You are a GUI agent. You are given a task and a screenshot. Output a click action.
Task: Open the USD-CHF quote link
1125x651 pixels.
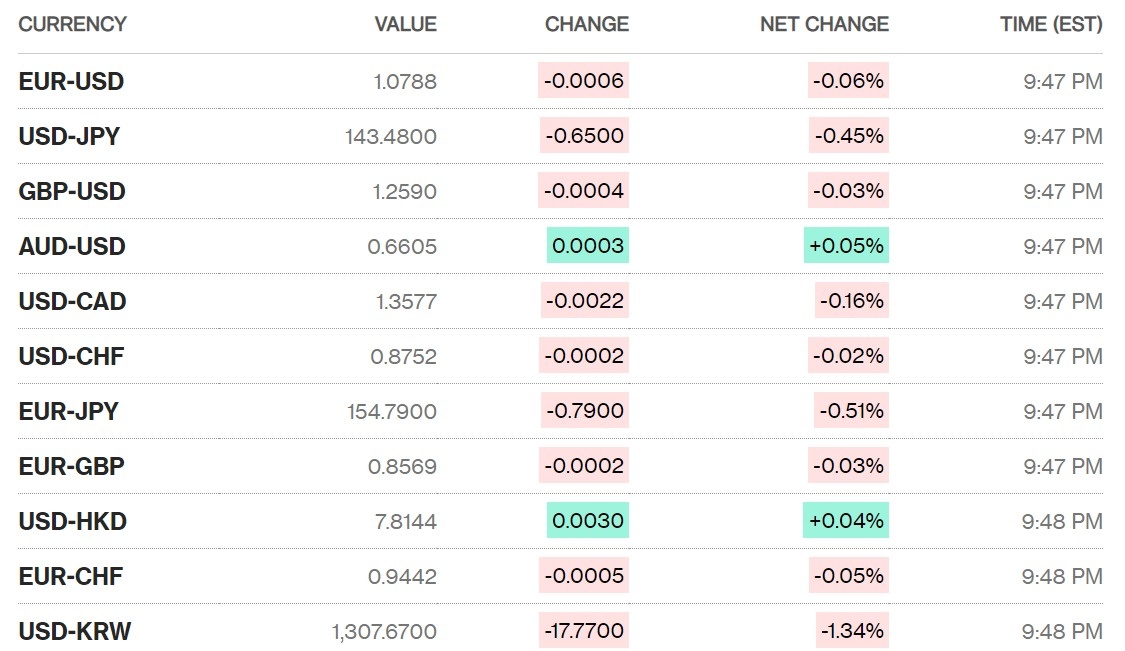(x=71, y=357)
